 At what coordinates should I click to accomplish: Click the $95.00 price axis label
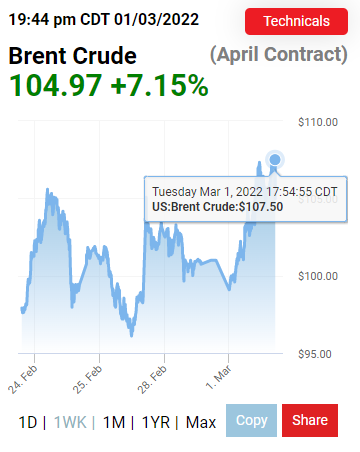coord(315,354)
